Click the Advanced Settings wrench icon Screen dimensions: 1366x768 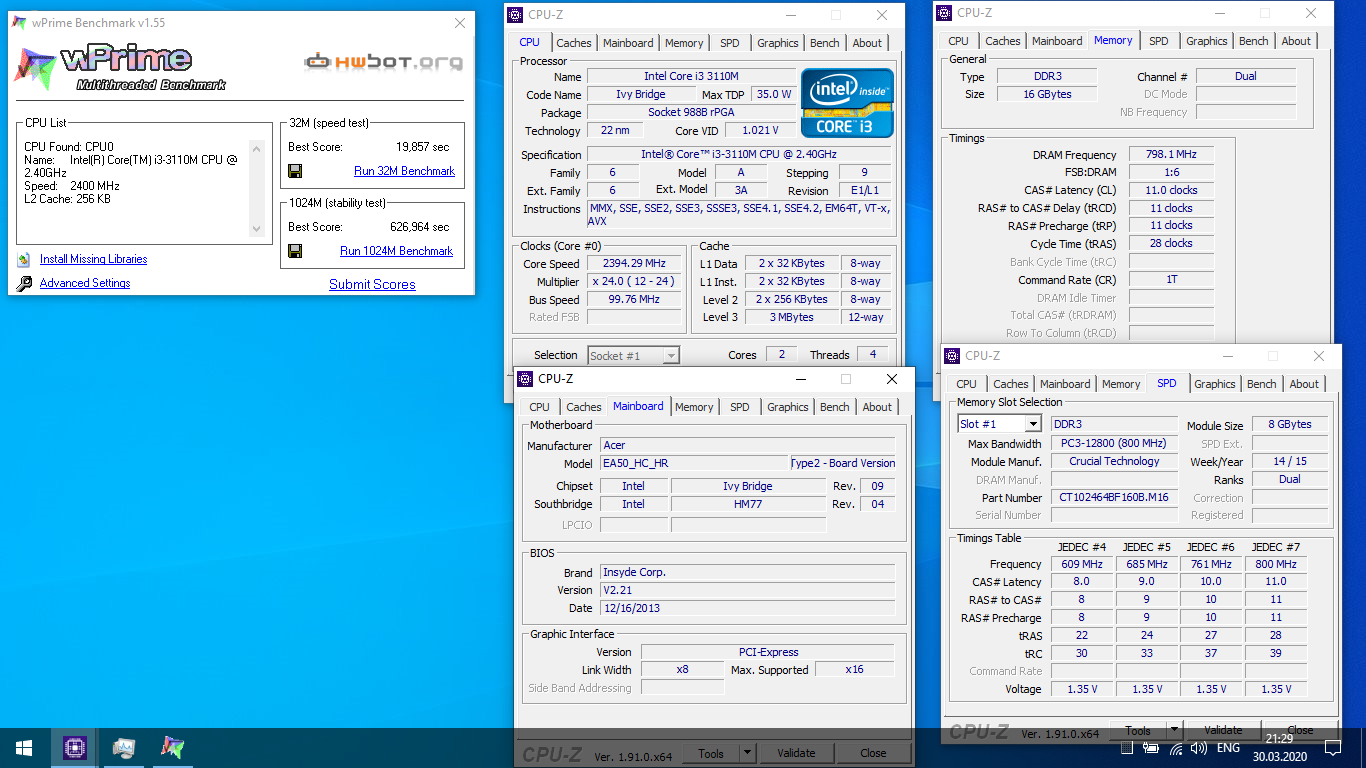[24, 284]
